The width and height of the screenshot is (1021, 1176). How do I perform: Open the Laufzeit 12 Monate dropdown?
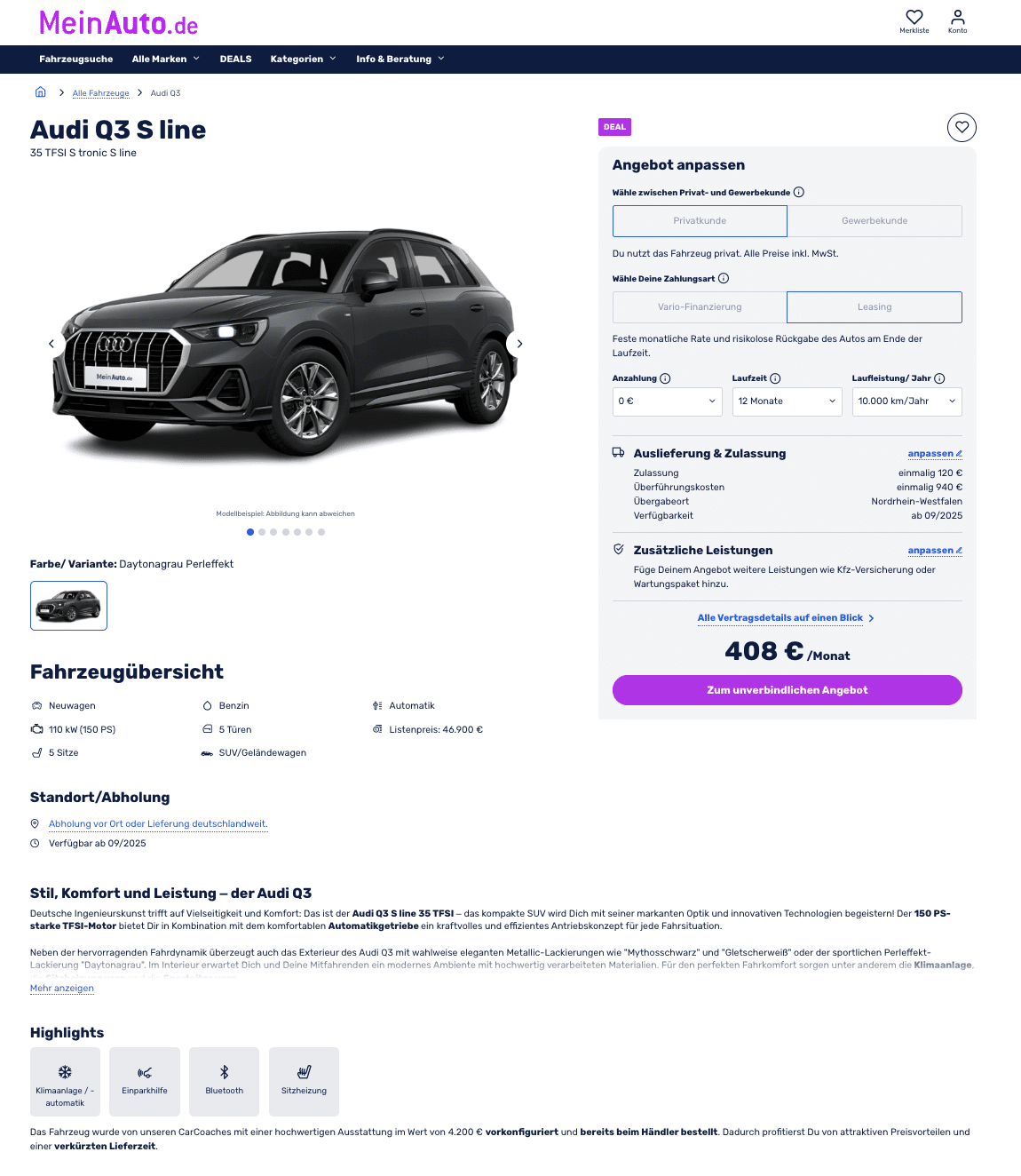tap(787, 401)
